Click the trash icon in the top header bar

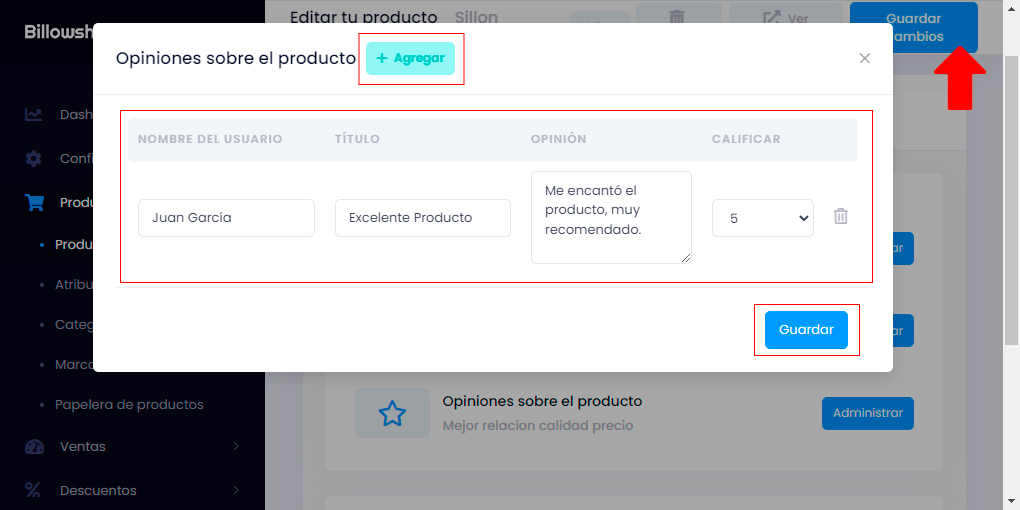pyautogui.click(x=677, y=17)
